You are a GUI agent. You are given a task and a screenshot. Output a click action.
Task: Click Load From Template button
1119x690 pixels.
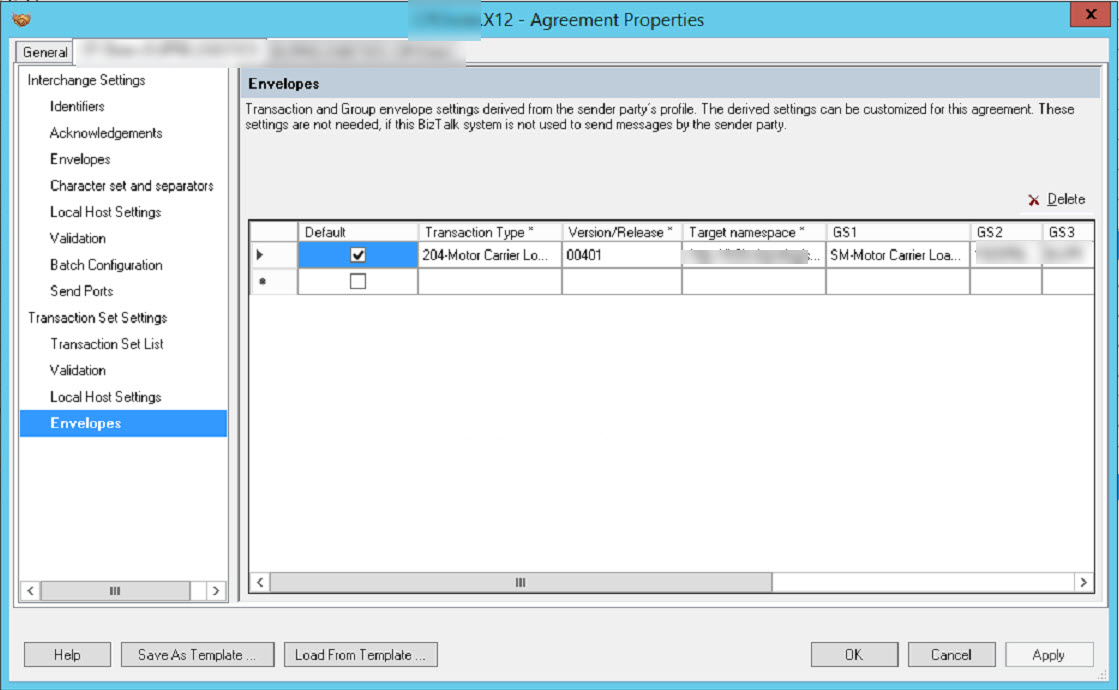click(360, 654)
